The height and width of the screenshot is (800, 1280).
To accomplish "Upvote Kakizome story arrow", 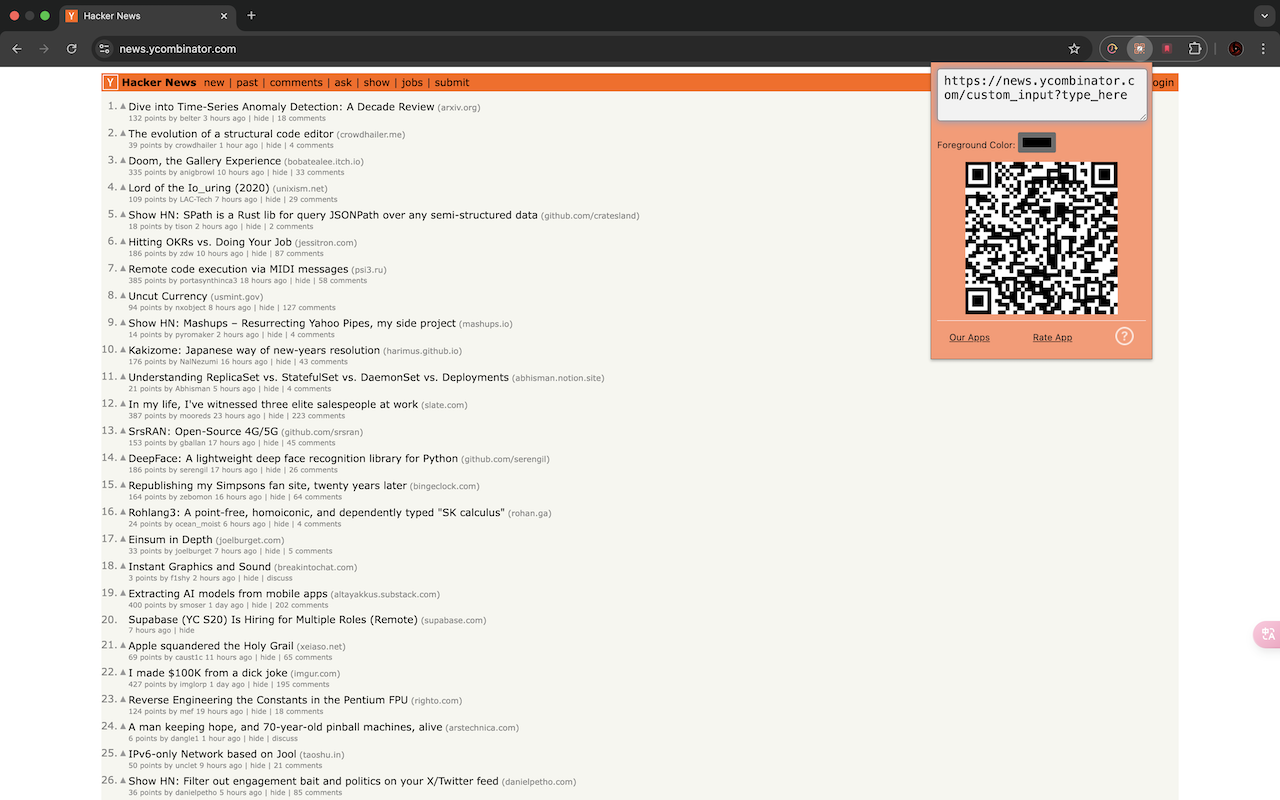I will 123,349.
